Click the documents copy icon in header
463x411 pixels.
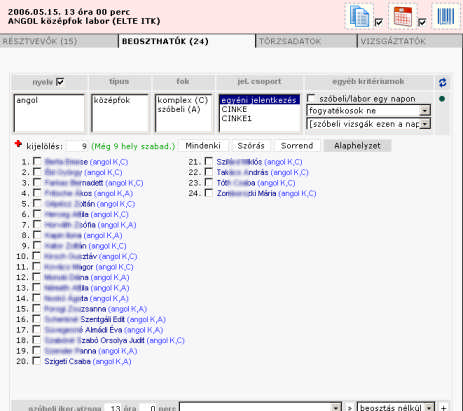(x=359, y=16)
